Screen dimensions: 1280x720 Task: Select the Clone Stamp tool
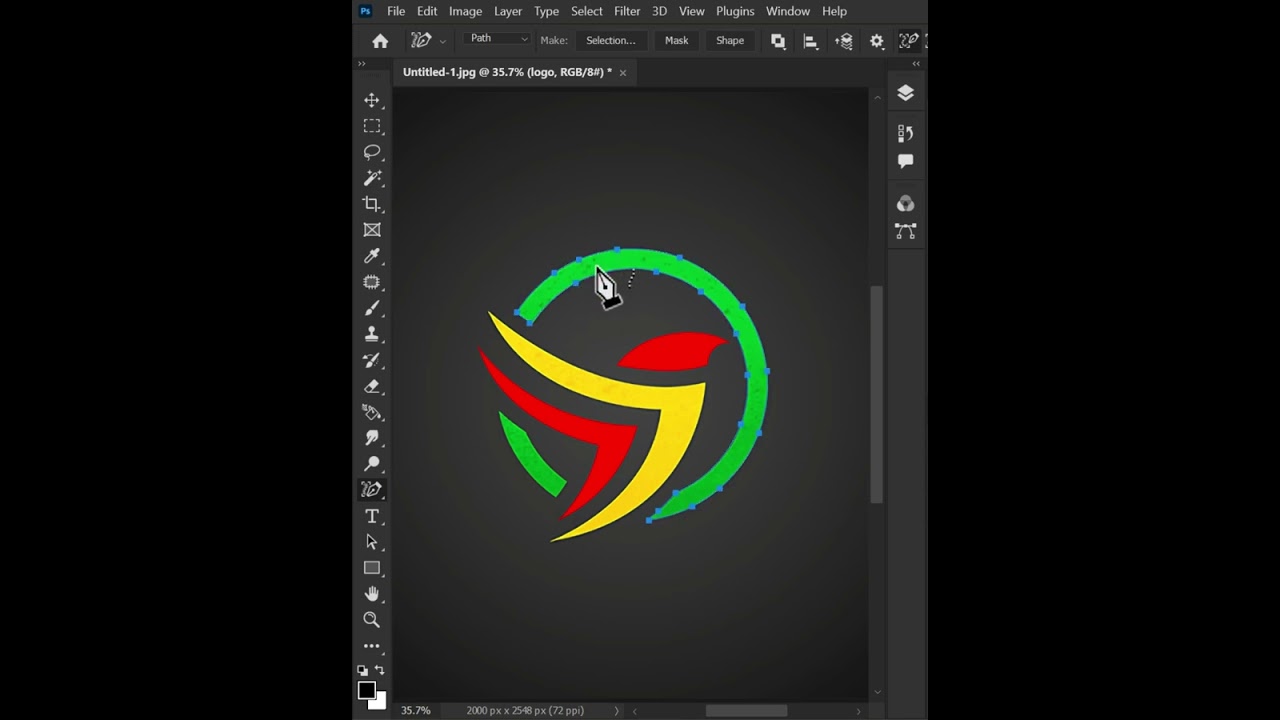coord(372,334)
